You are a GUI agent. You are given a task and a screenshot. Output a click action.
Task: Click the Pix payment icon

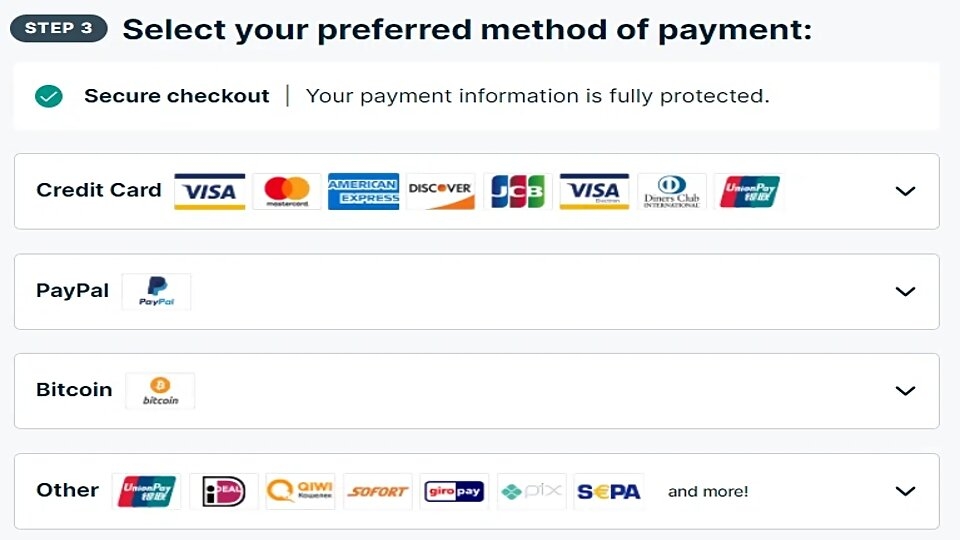point(532,491)
